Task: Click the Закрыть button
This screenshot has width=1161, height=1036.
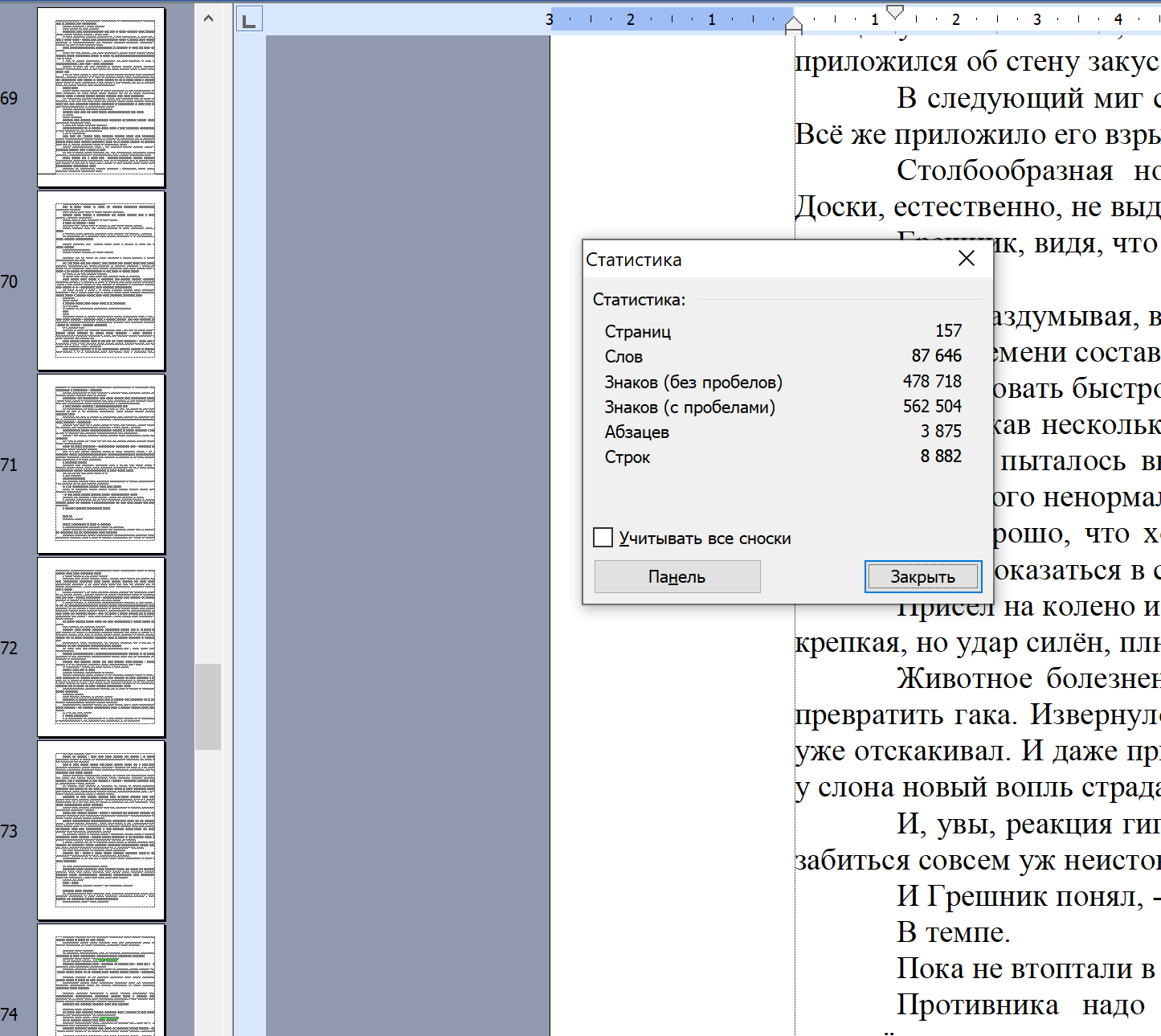Action: pos(922,576)
